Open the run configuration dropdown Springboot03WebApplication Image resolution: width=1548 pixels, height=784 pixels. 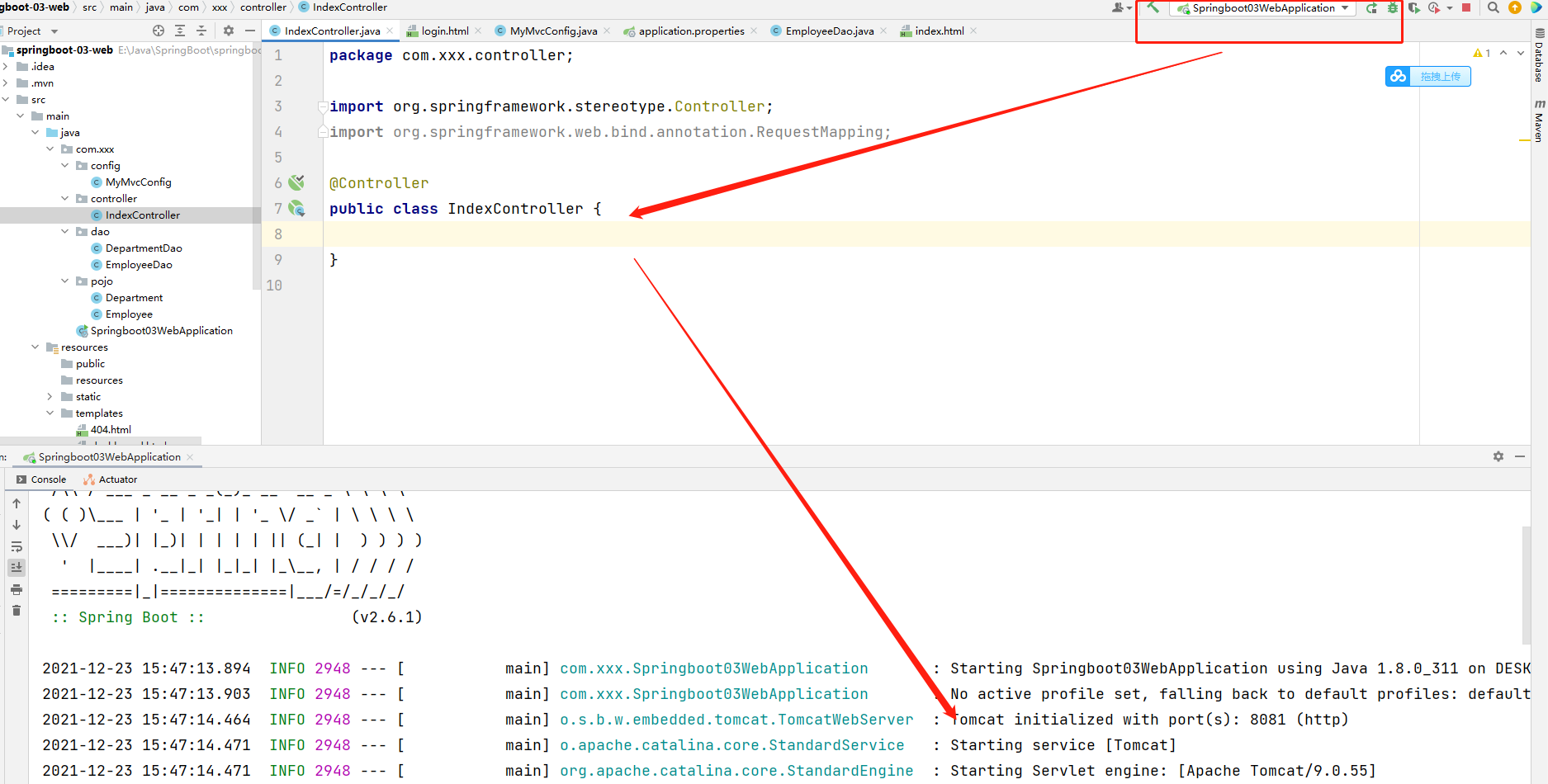point(1263,8)
